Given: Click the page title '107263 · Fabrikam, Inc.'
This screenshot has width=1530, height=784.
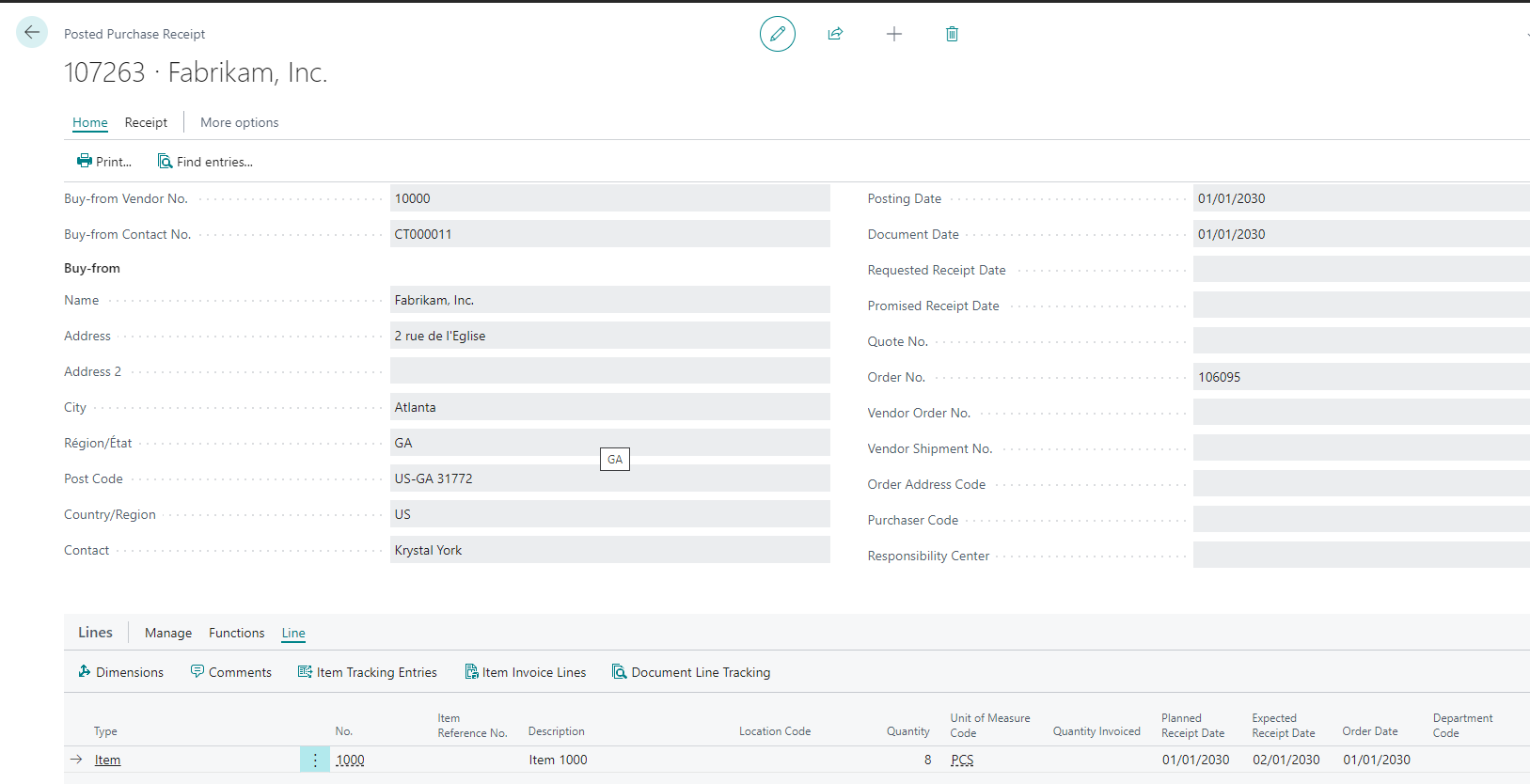Looking at the screenshot, I should [196, 72].
